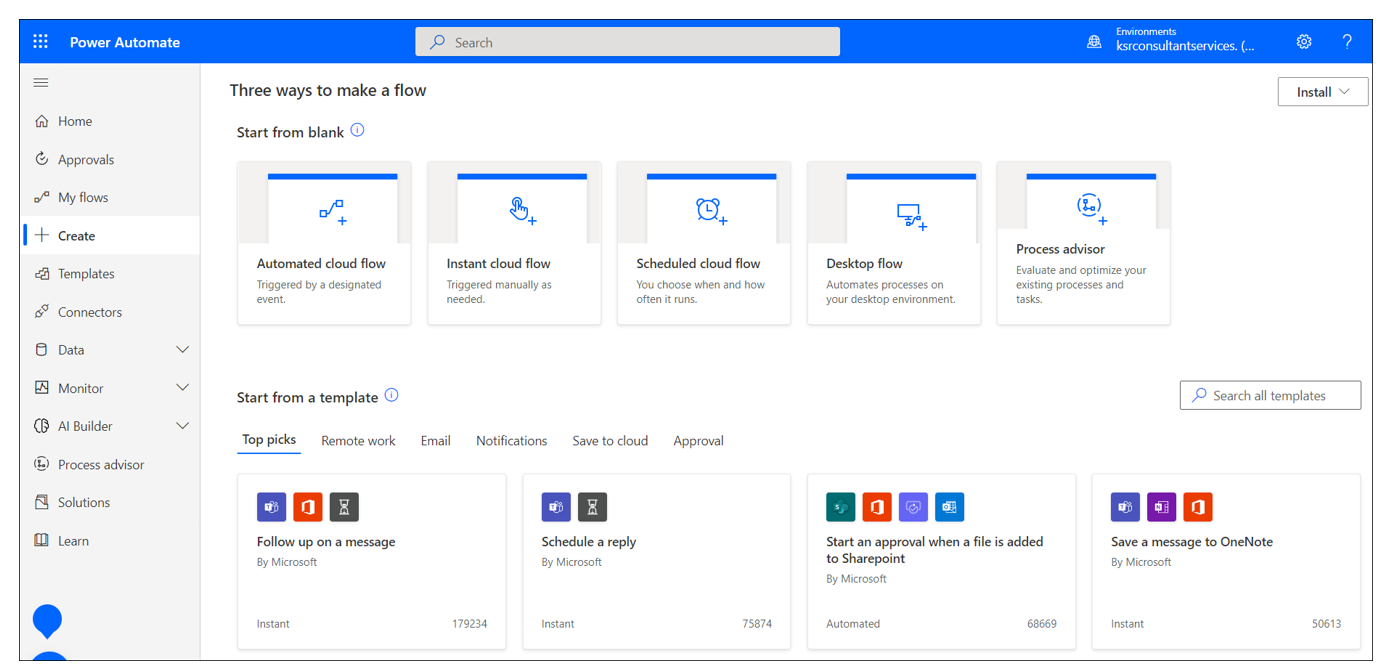Click the Process advisor sidebar icon

click(41, 464)
